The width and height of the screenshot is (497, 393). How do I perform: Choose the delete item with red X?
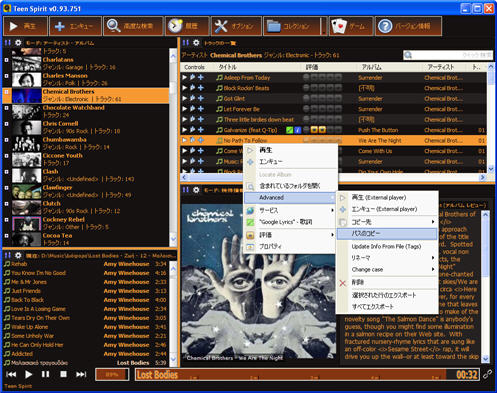(x=387, y=282)
